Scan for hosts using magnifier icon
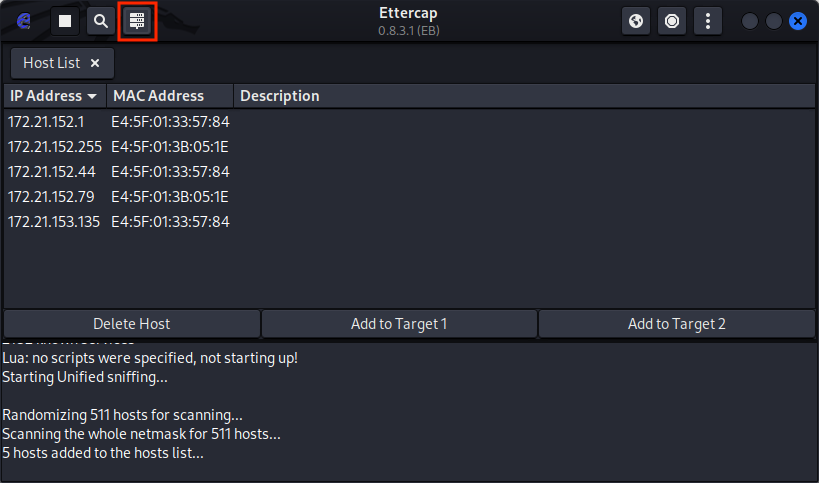The image size is (819, 483). [x=101, y=21]
